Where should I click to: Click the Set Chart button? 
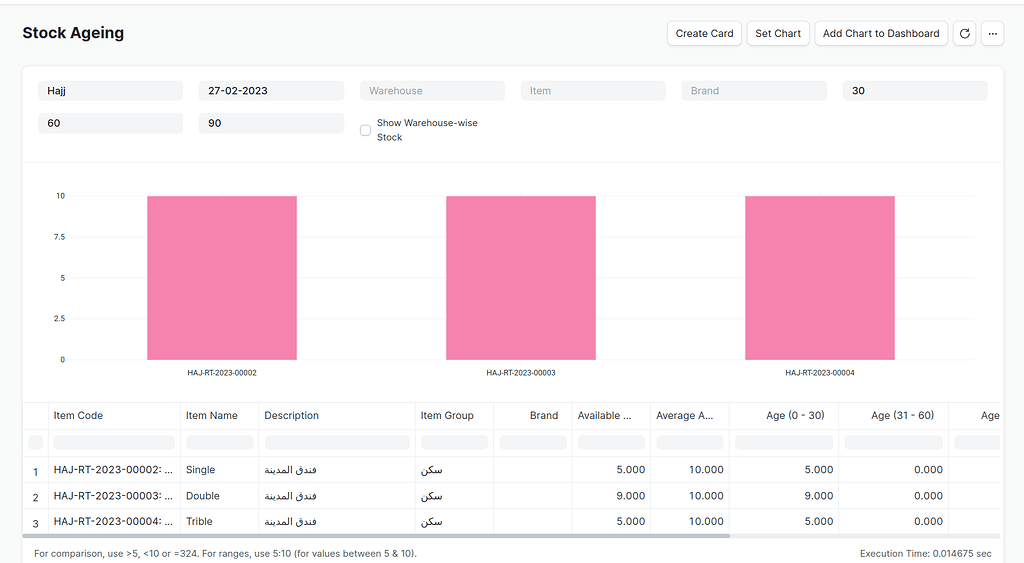tap(778, 33)
